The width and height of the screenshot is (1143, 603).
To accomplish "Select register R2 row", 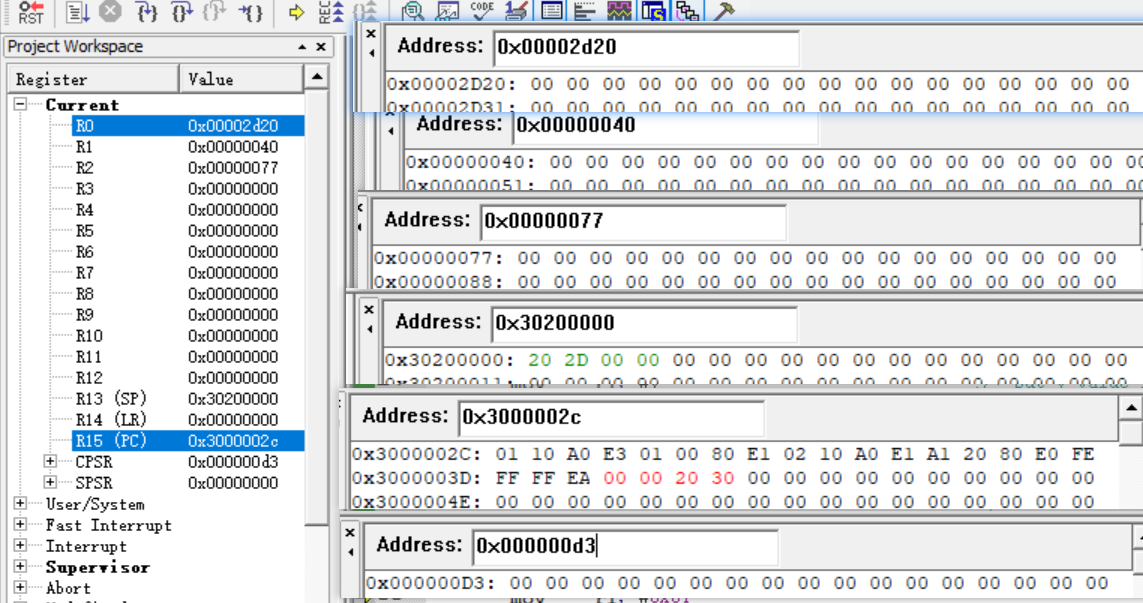I will point(188,168).
